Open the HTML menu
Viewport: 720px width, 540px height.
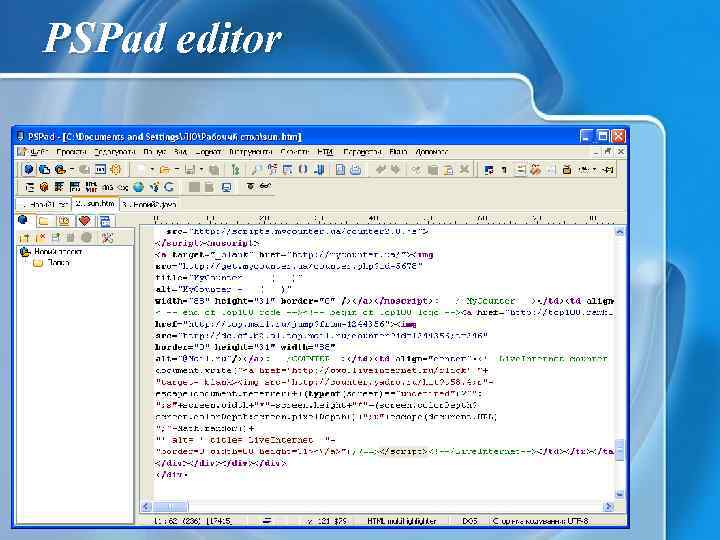tap(325, 152)
